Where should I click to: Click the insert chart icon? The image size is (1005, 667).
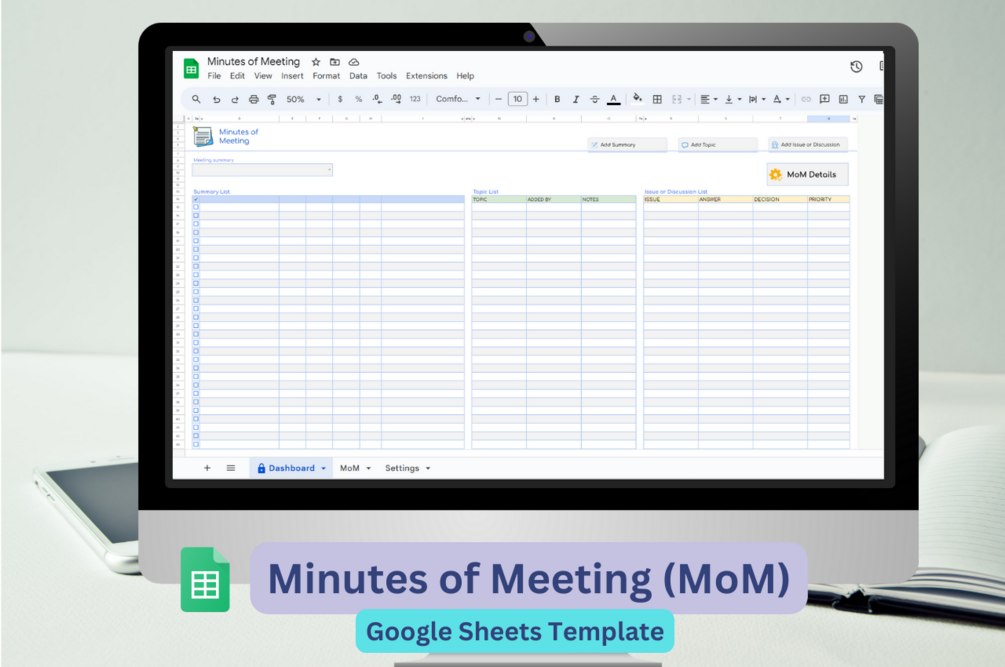tap(843, 99)
